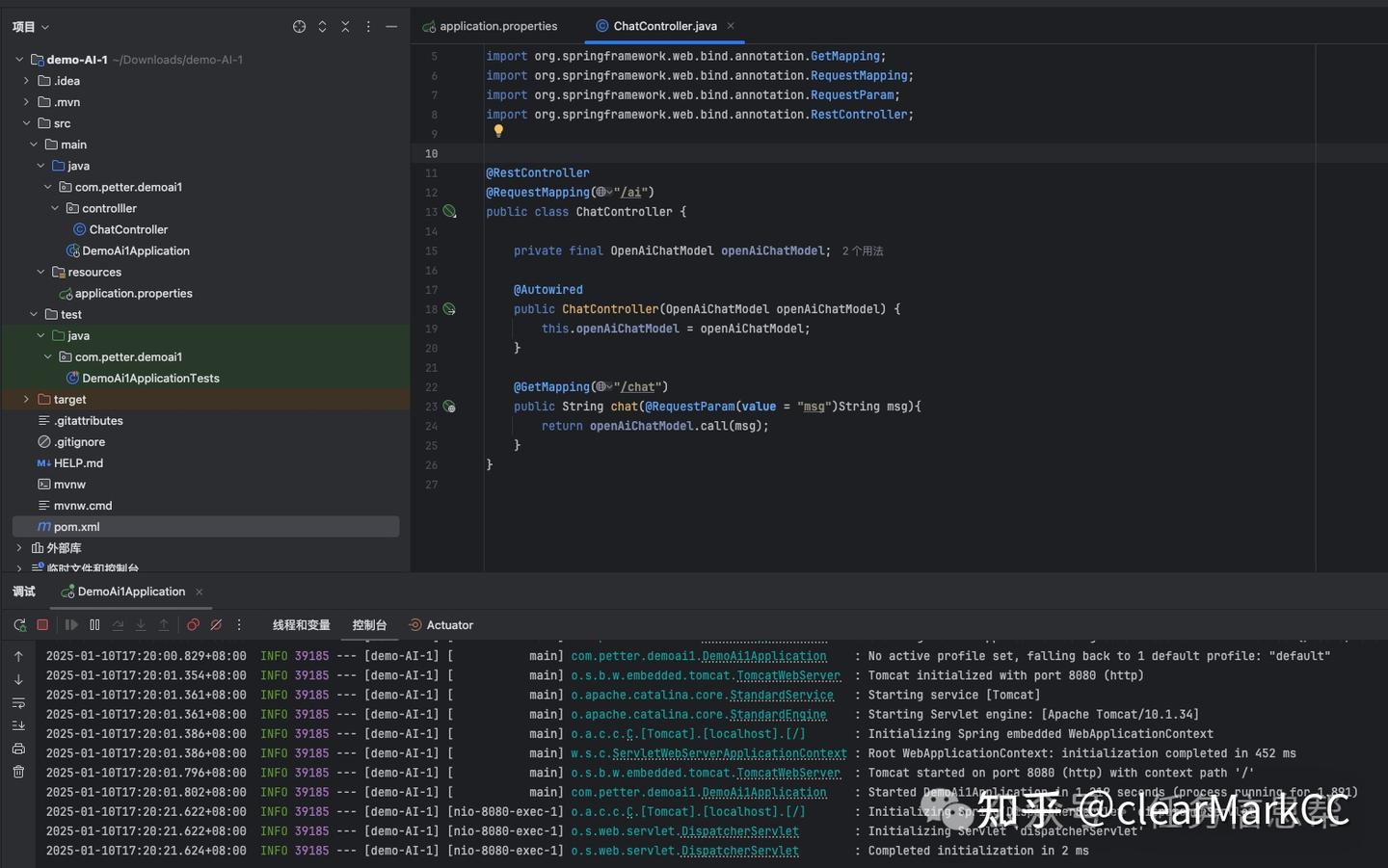Collapse all nodes in the Project tree

click(345, 26)
